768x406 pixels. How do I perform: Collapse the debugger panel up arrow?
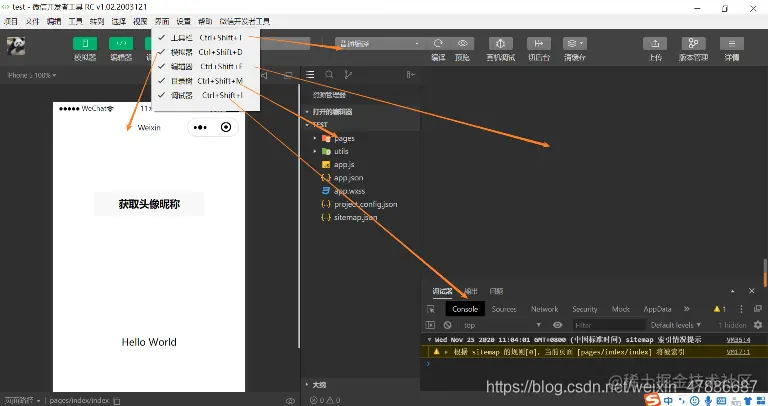(732, 291)
